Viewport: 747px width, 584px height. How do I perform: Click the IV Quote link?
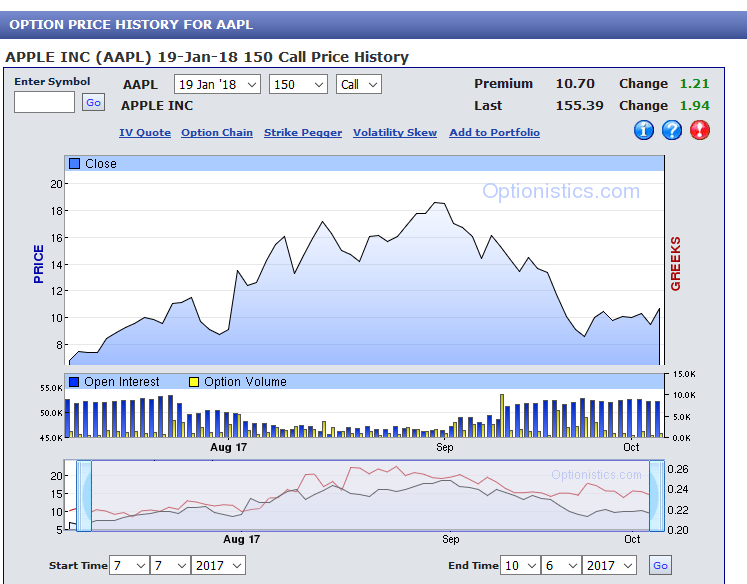(x=145, y=132)
